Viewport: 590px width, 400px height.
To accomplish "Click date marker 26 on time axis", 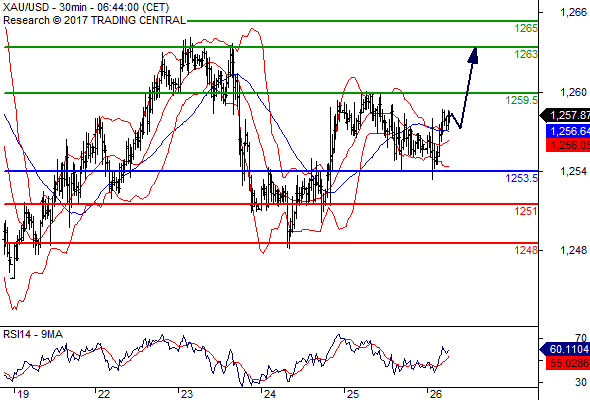I will pyautogui.click(x=435, y=394).
